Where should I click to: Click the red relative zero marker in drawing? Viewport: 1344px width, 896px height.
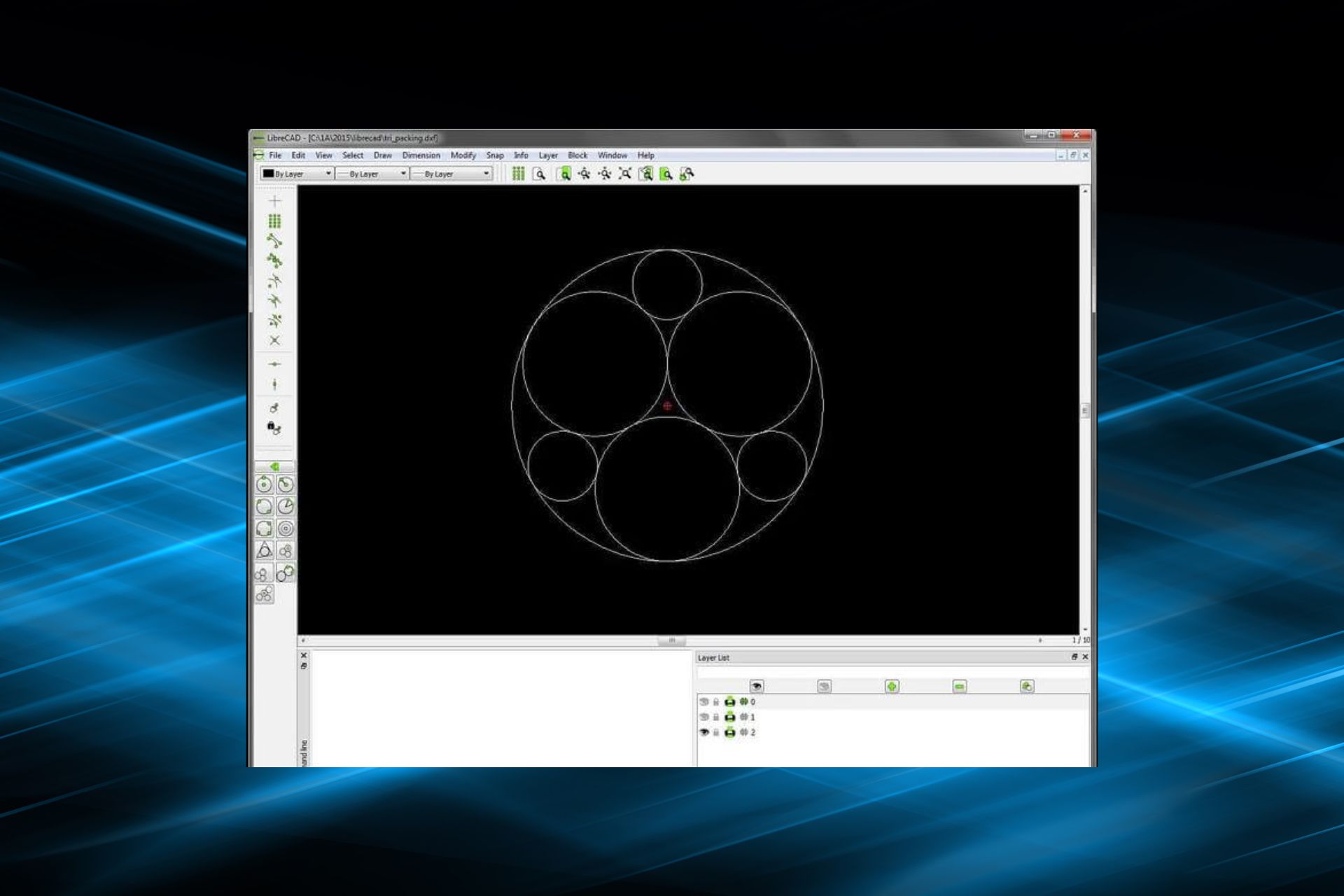(667, 405)
